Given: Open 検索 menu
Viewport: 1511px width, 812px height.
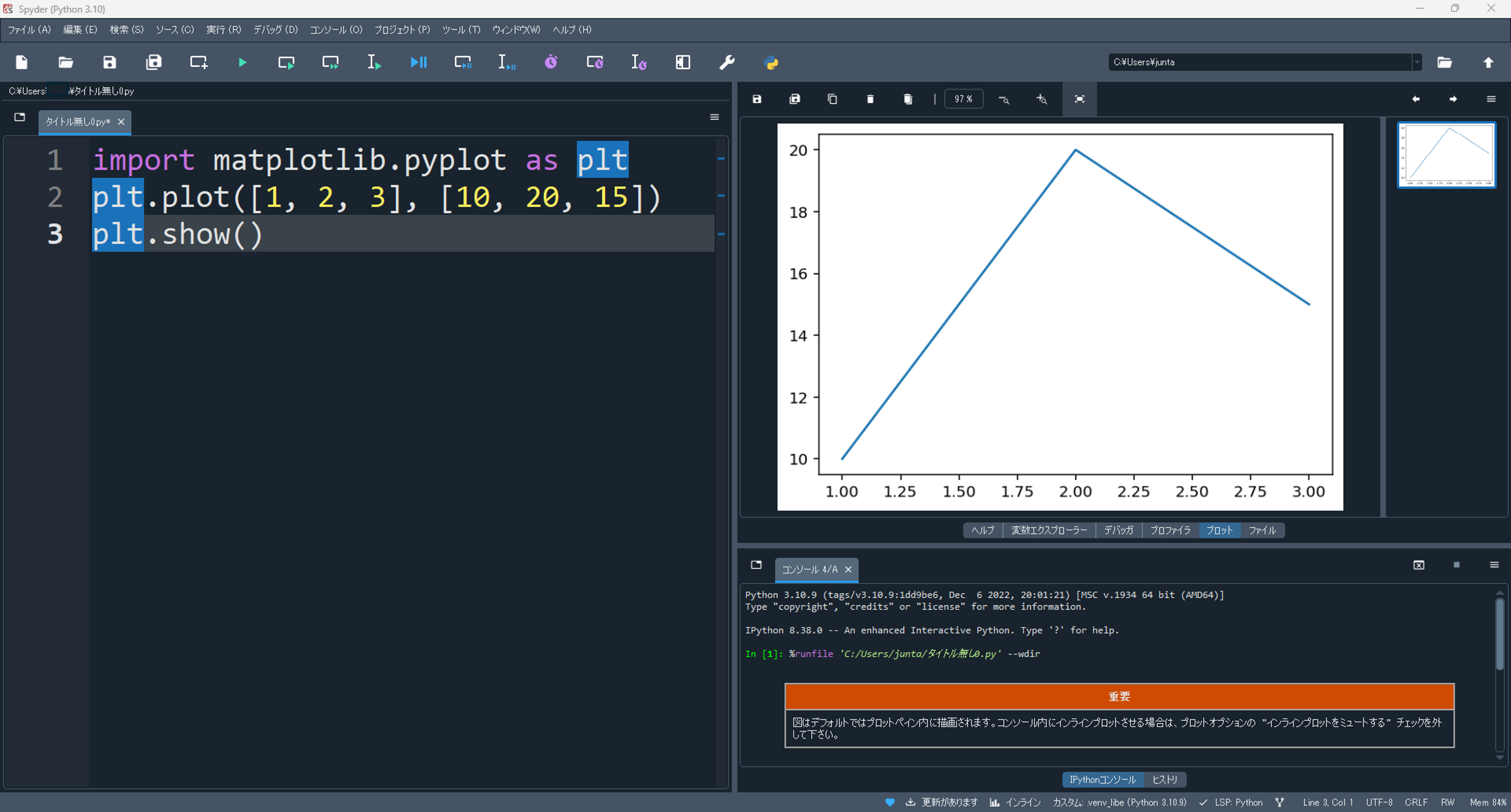Looking at the screenshot, I should tap(127, 30).
